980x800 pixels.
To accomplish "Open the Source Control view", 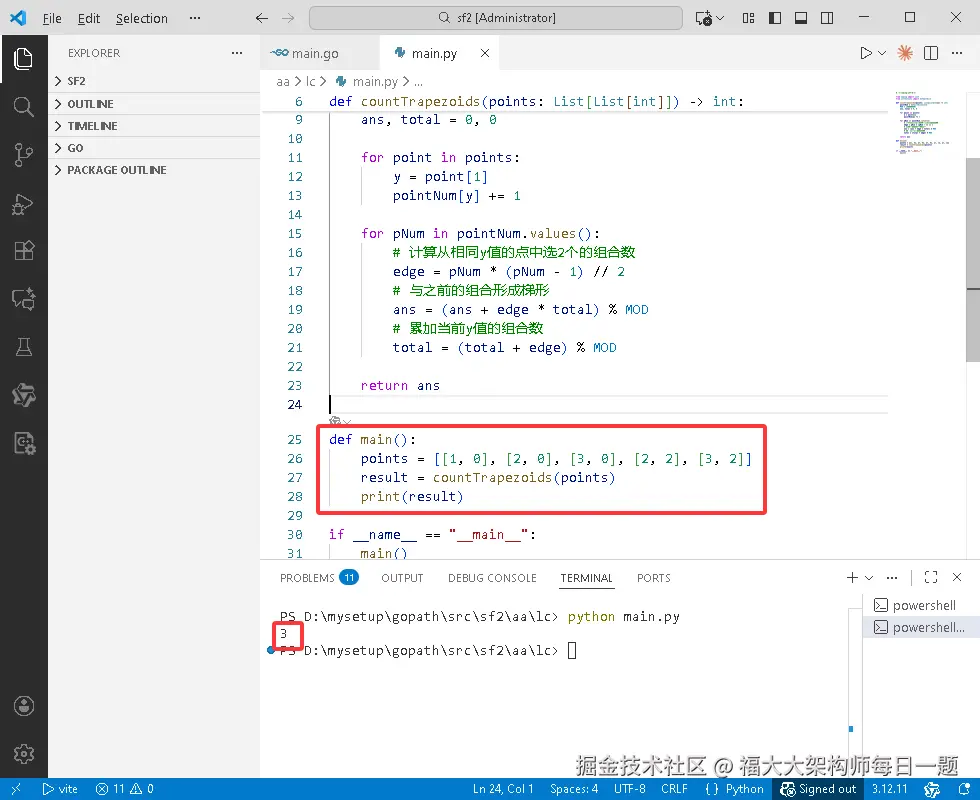I will [24, 154].
